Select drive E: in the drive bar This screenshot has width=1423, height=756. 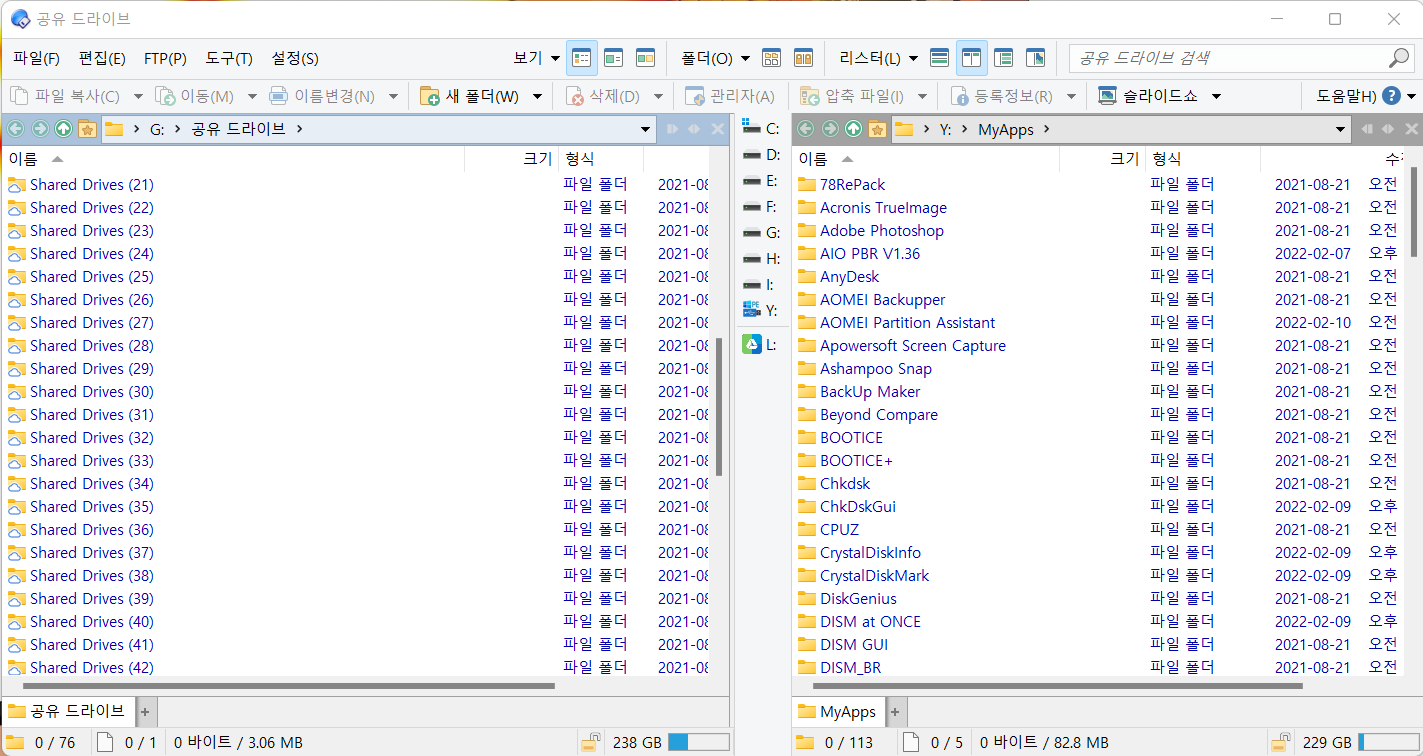pos(761,181)
